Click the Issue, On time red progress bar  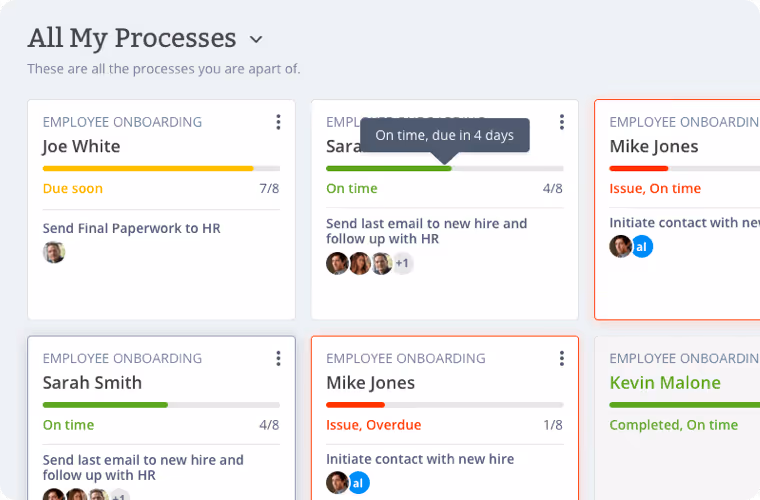tap(684, 169)
